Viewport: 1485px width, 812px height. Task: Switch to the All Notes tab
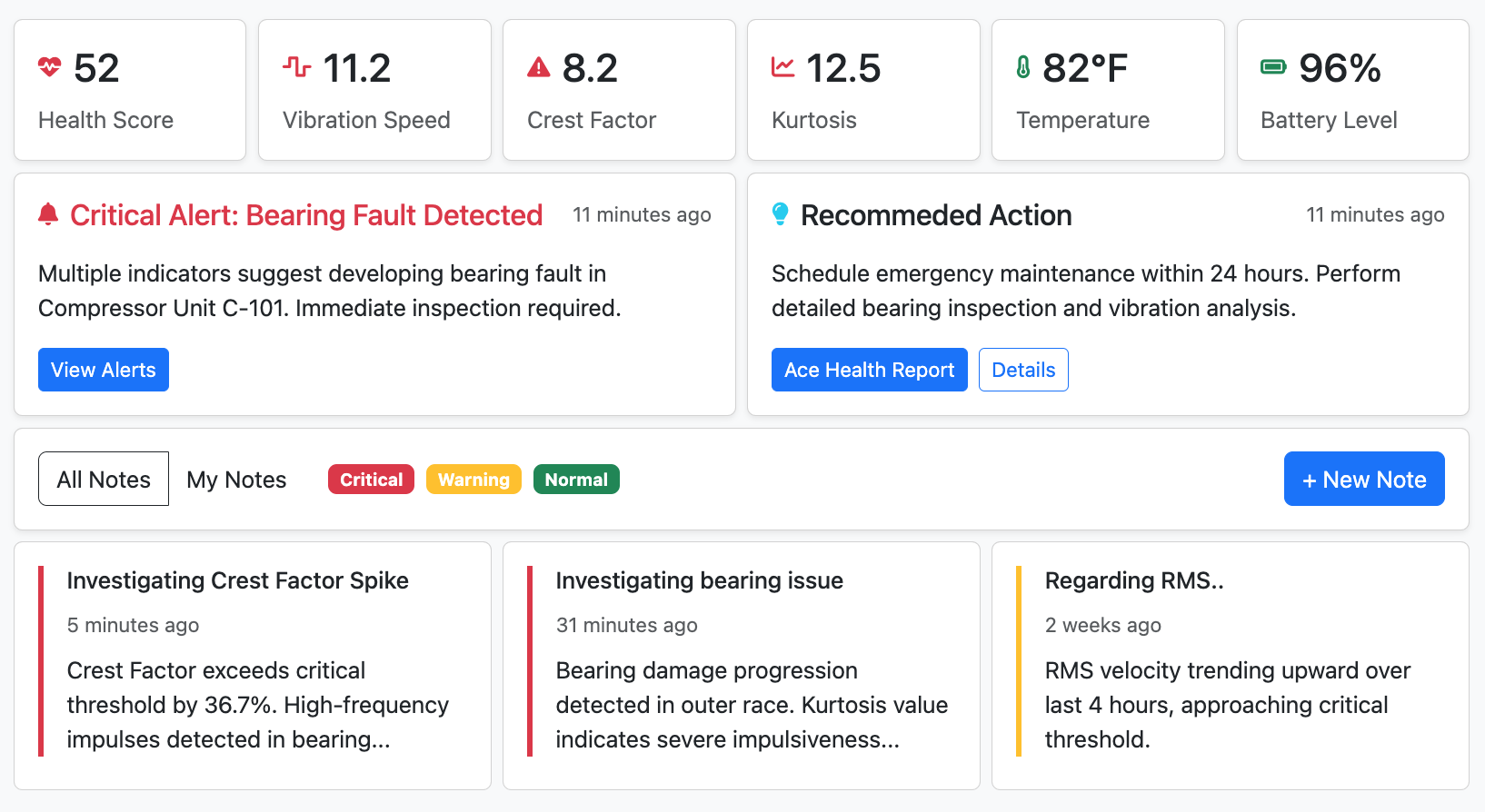click(104, 480)
